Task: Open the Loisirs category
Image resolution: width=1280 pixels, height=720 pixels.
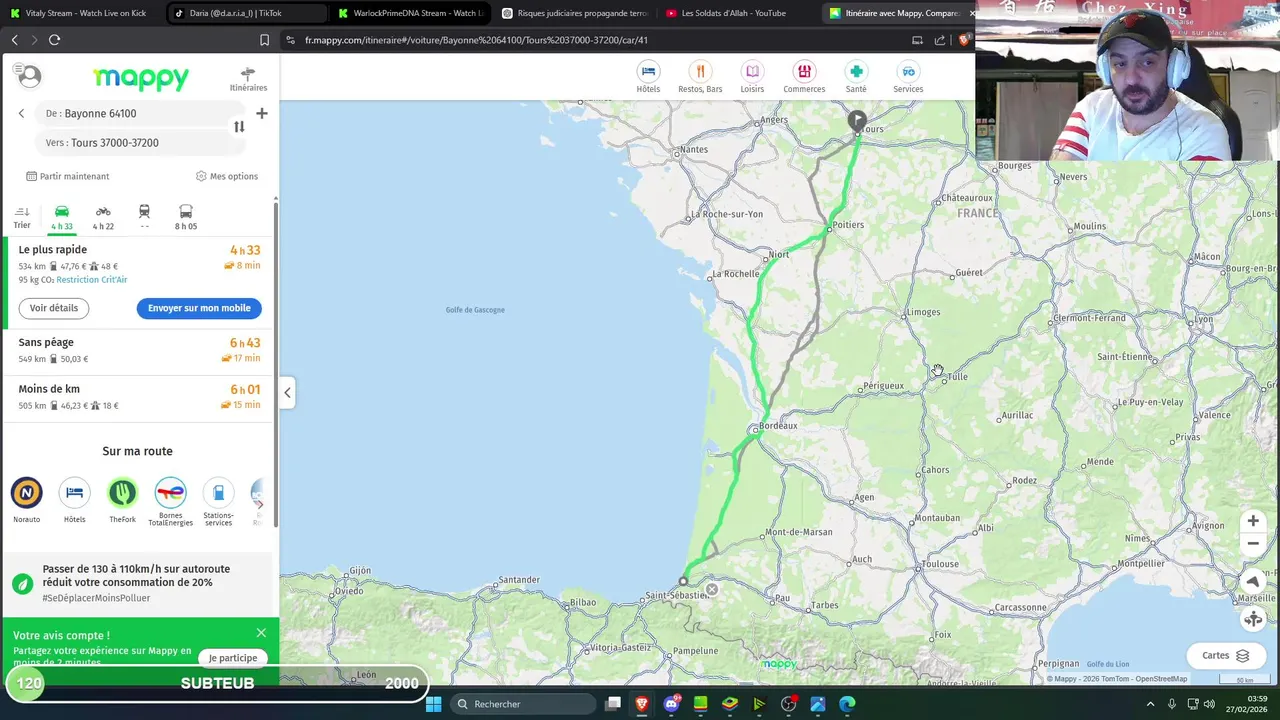Action: (x=752, y=77)
